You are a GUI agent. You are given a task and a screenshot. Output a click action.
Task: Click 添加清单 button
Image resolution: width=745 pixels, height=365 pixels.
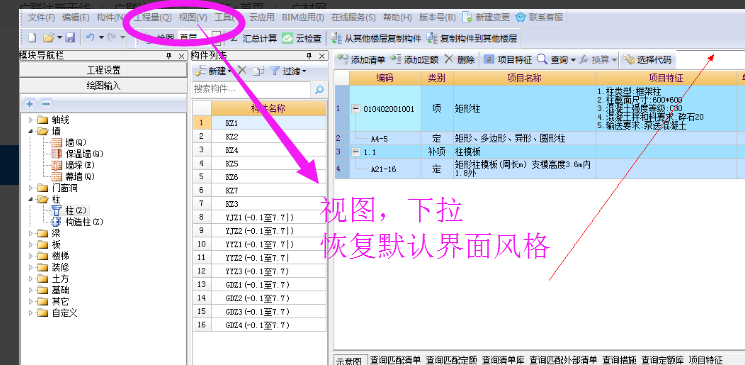tap(361, 60)
